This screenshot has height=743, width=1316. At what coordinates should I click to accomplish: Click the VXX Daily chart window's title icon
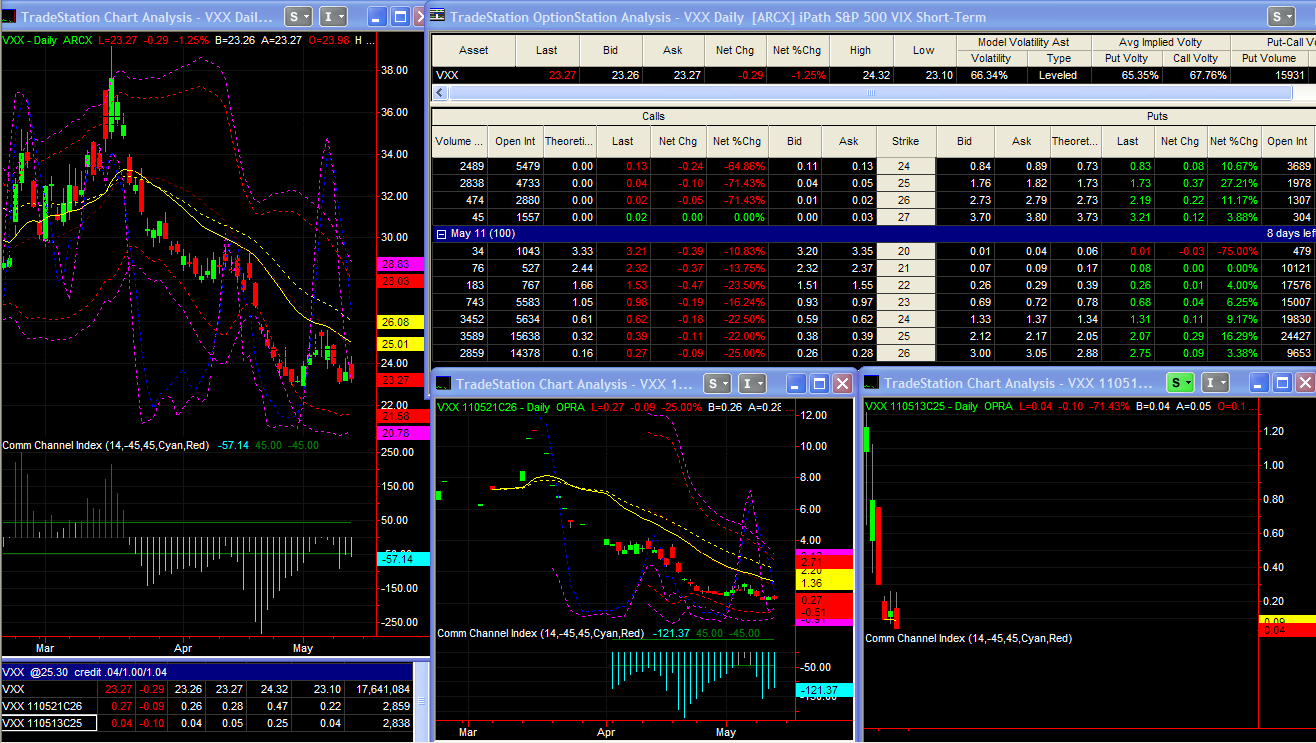9,17
